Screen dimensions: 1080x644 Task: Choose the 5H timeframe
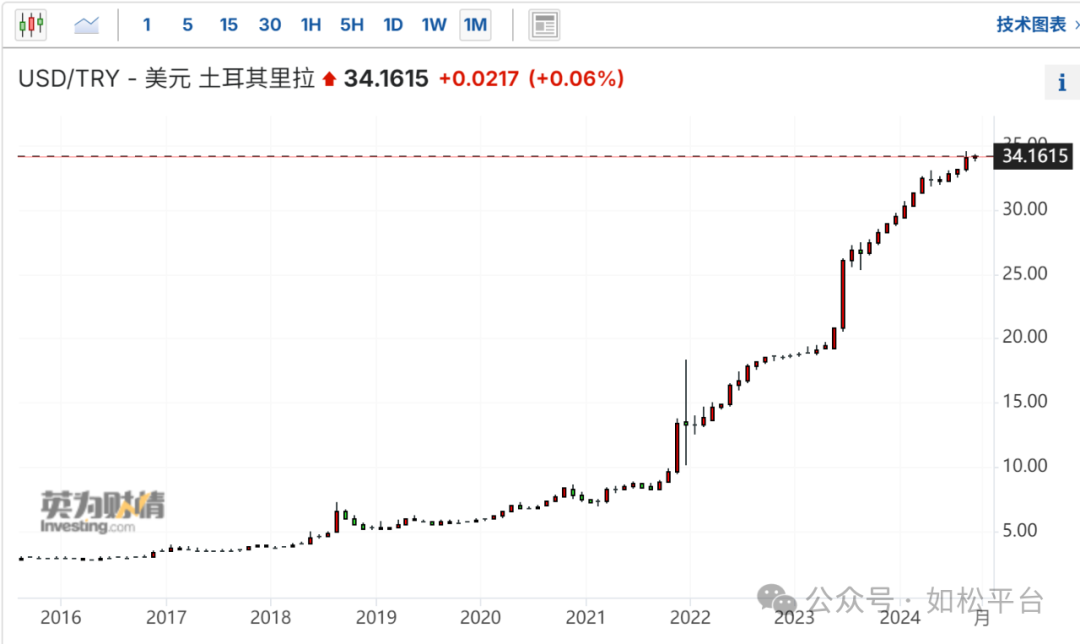pos(351,25)
